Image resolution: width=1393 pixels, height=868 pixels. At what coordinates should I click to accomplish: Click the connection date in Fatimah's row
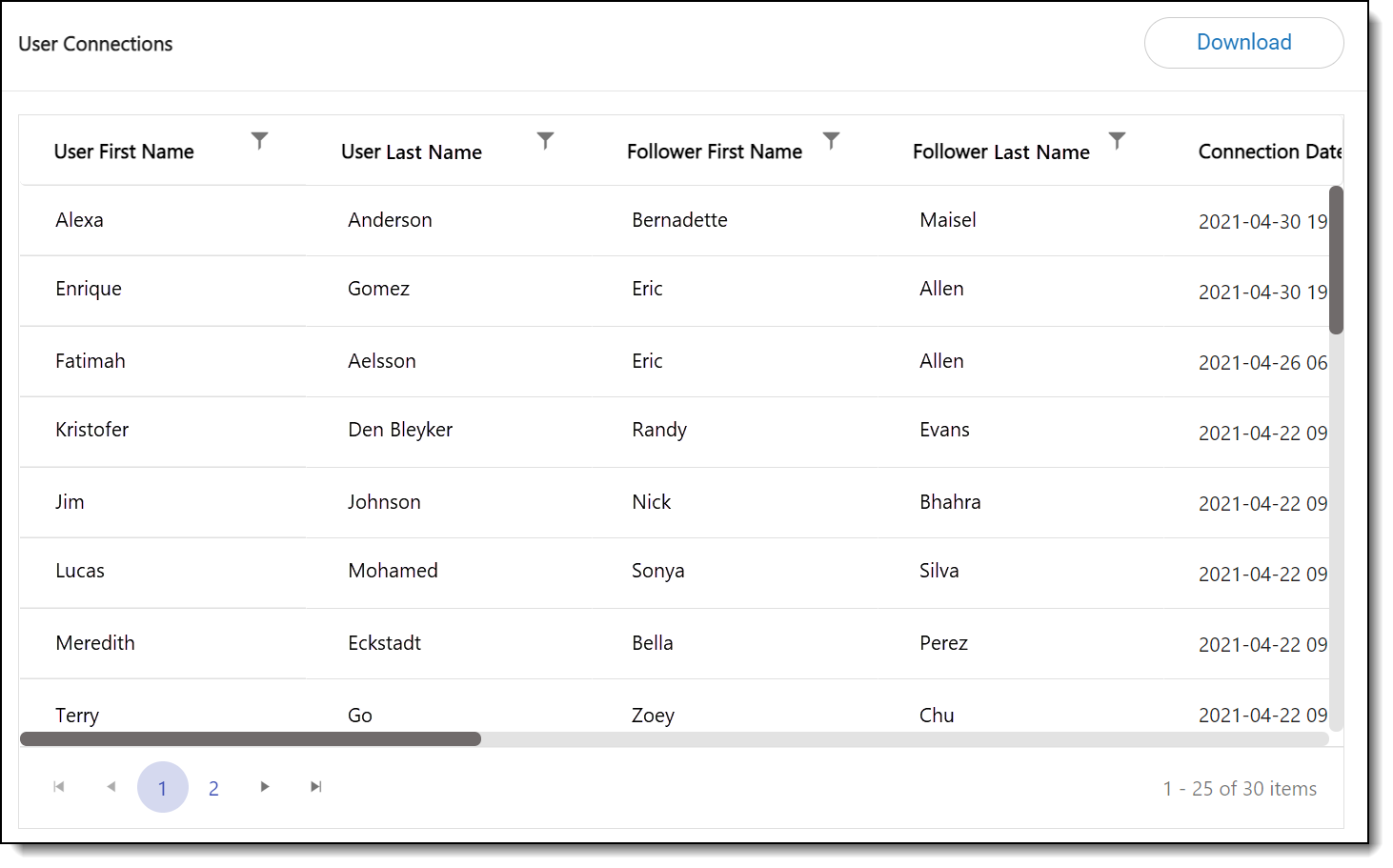point(1263,363)
